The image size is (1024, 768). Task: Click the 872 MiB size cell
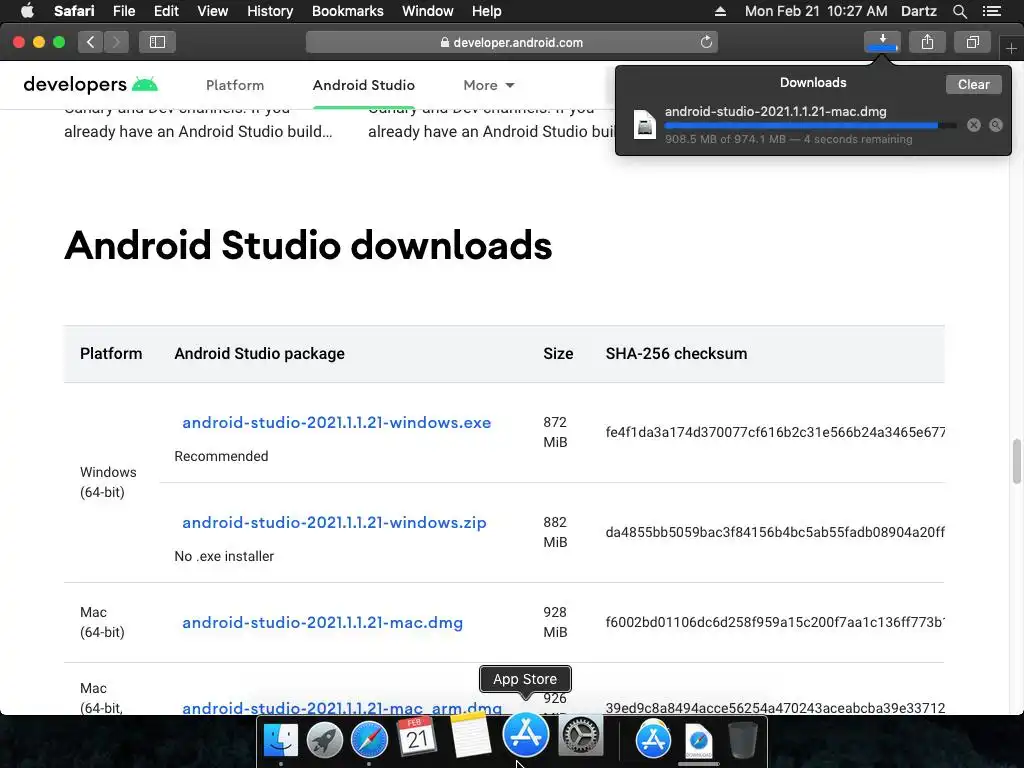click(x=555, y=432)
